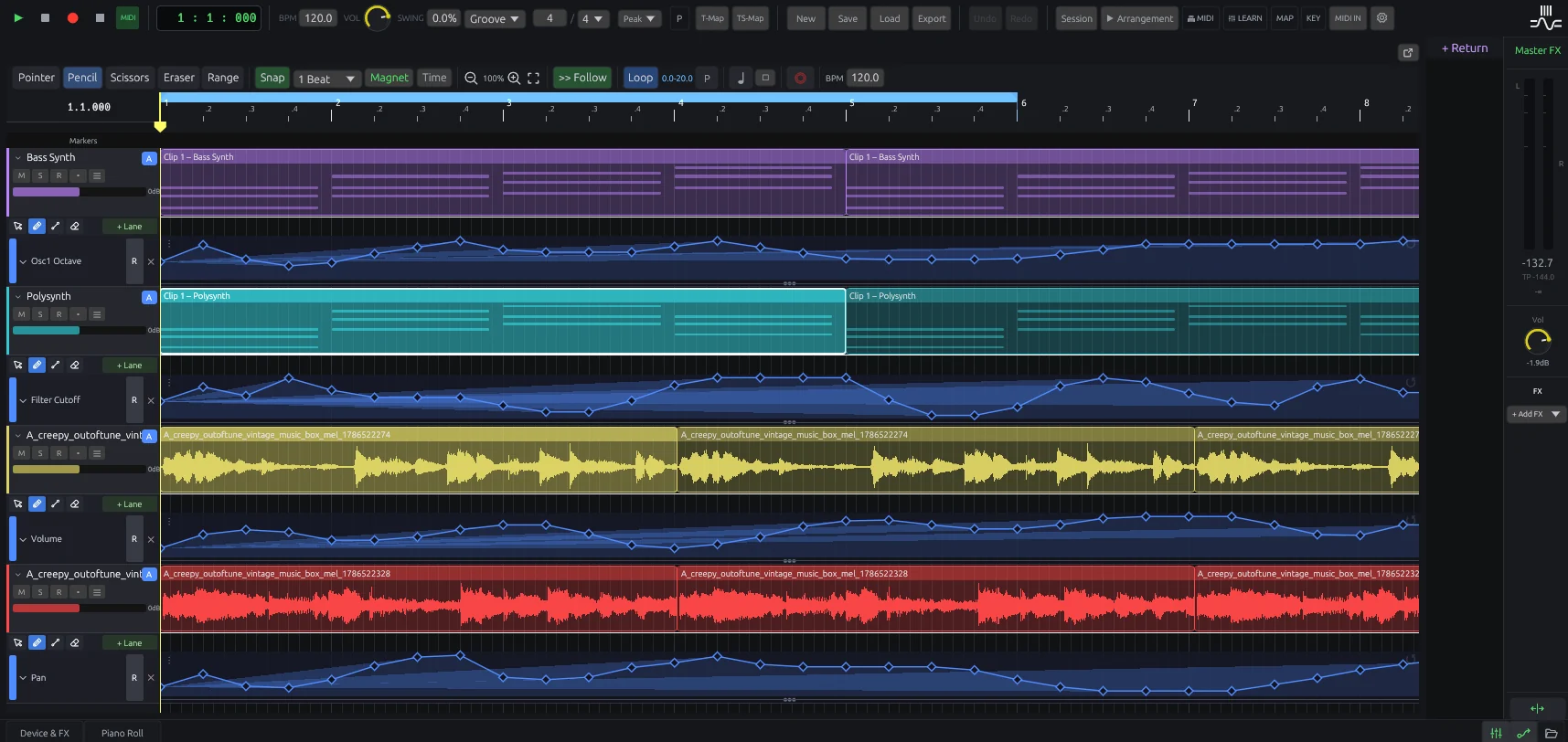The image size is (1568, 742).
Task: Select the Range tool
Action: [x=223, y=78]
